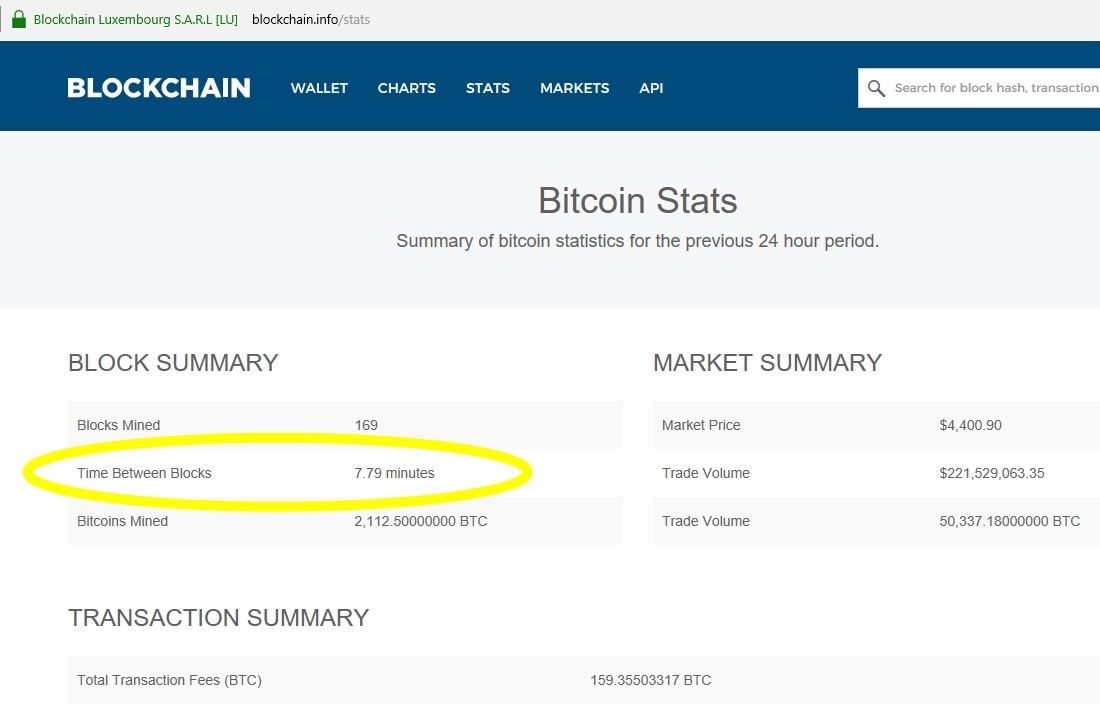Click the TRANSACTION SUMMARY heading
Screen dimensions: 1100x708
point(218,617)
